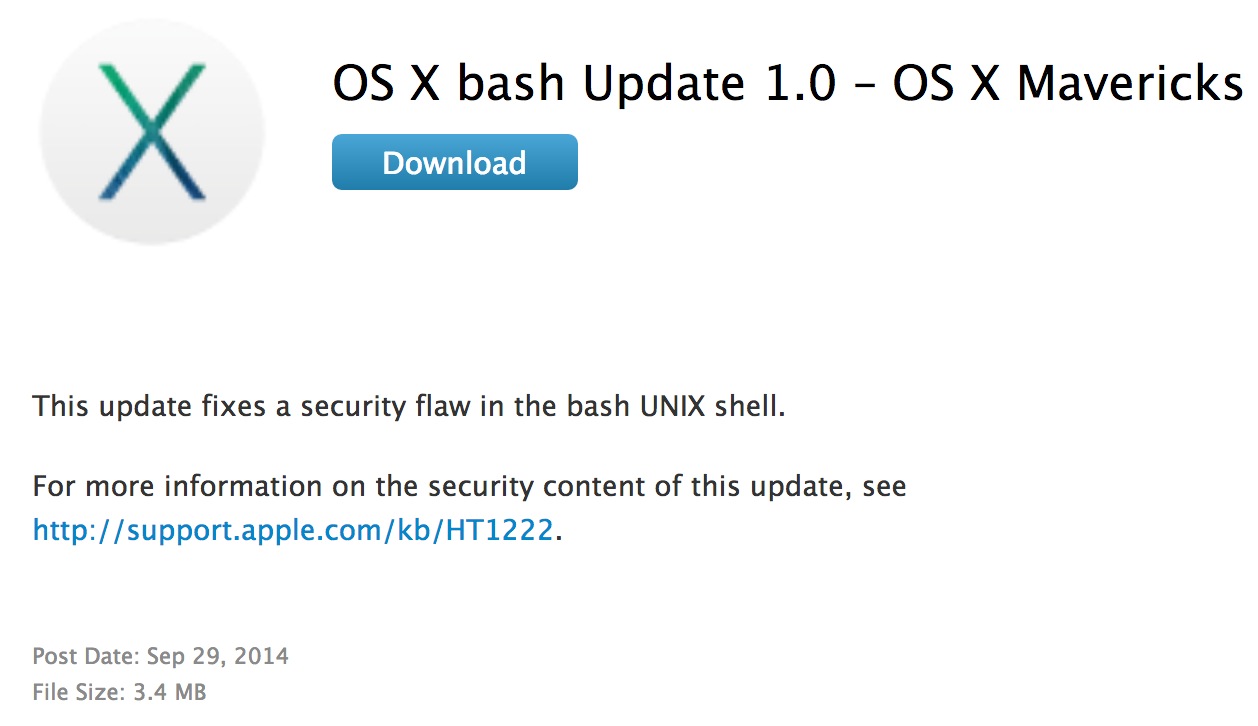The height and width of the screenshot is (726, 1258).
Task: Click the word "Mavericks" in the heading
Action: pyautogui.click(x=1129, y=85)
